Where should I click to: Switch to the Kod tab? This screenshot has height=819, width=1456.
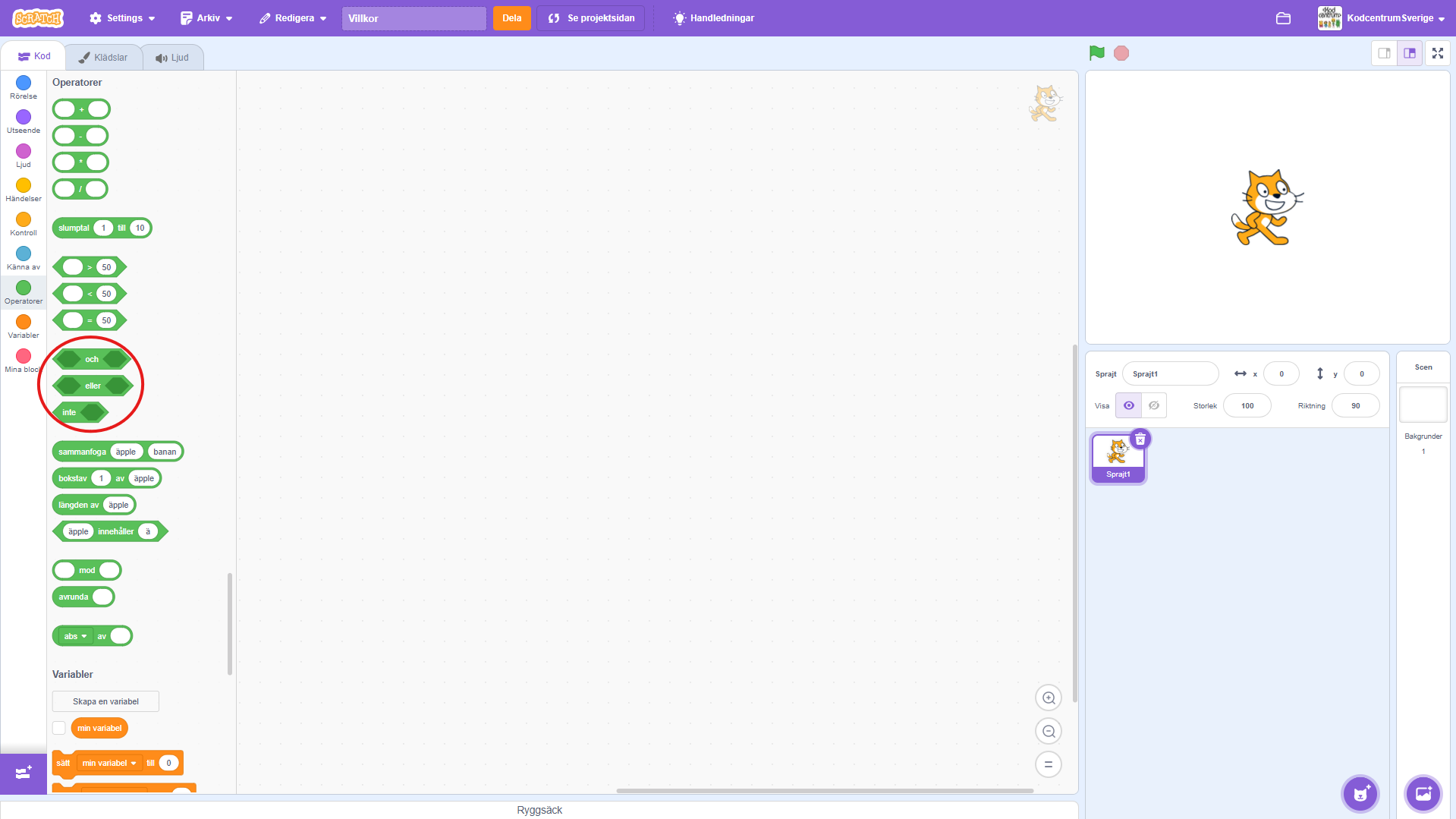(34, 56)
